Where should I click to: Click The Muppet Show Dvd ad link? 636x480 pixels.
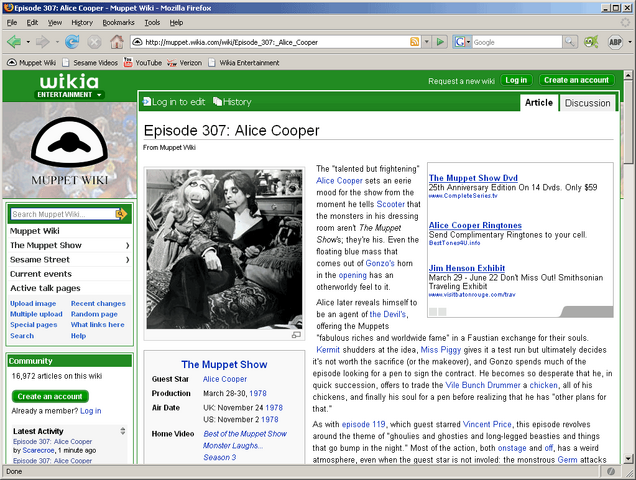pyautogui.click(x=473, y=178)
